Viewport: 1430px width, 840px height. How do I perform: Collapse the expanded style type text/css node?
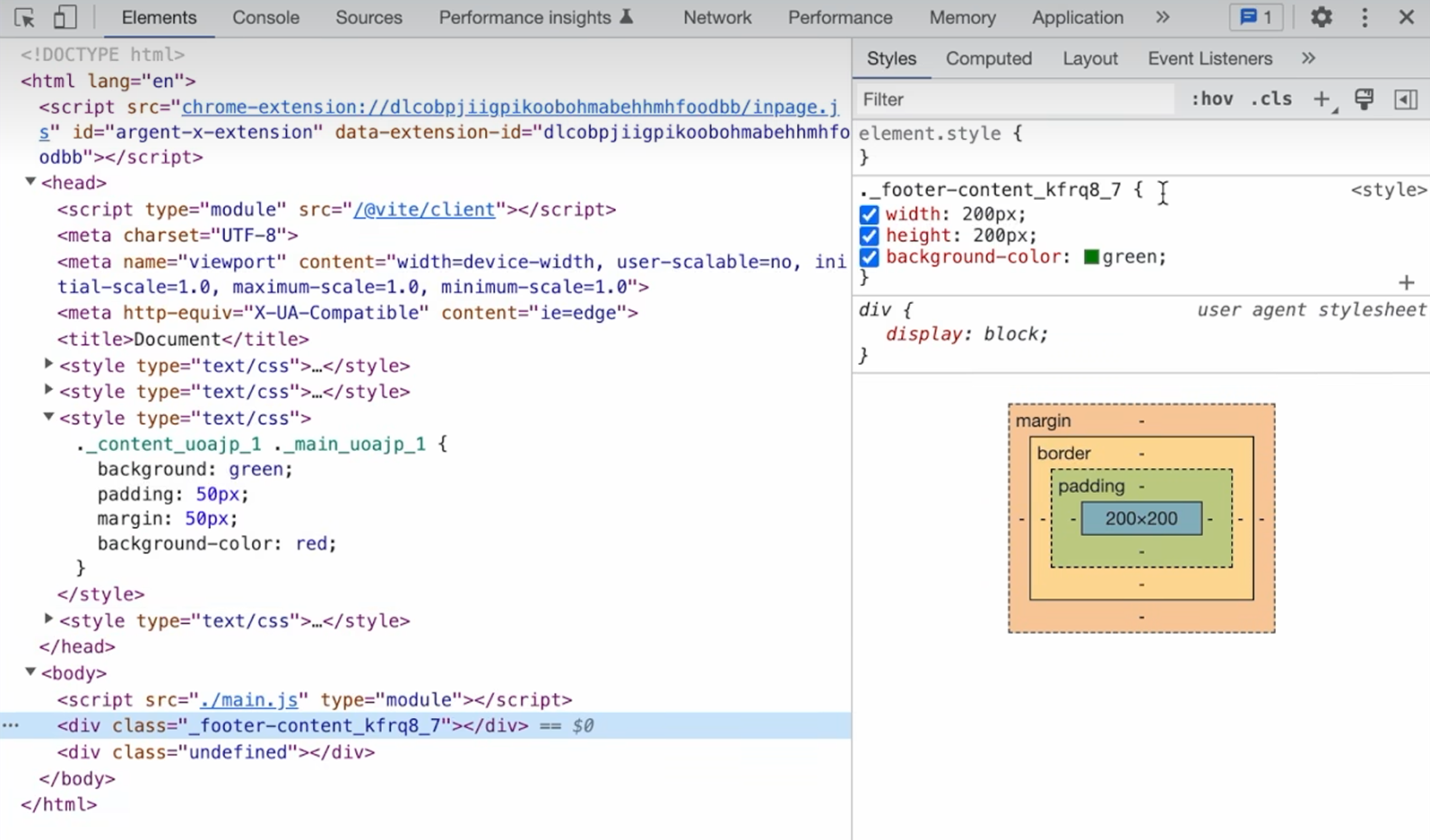[x=49, y=418]
